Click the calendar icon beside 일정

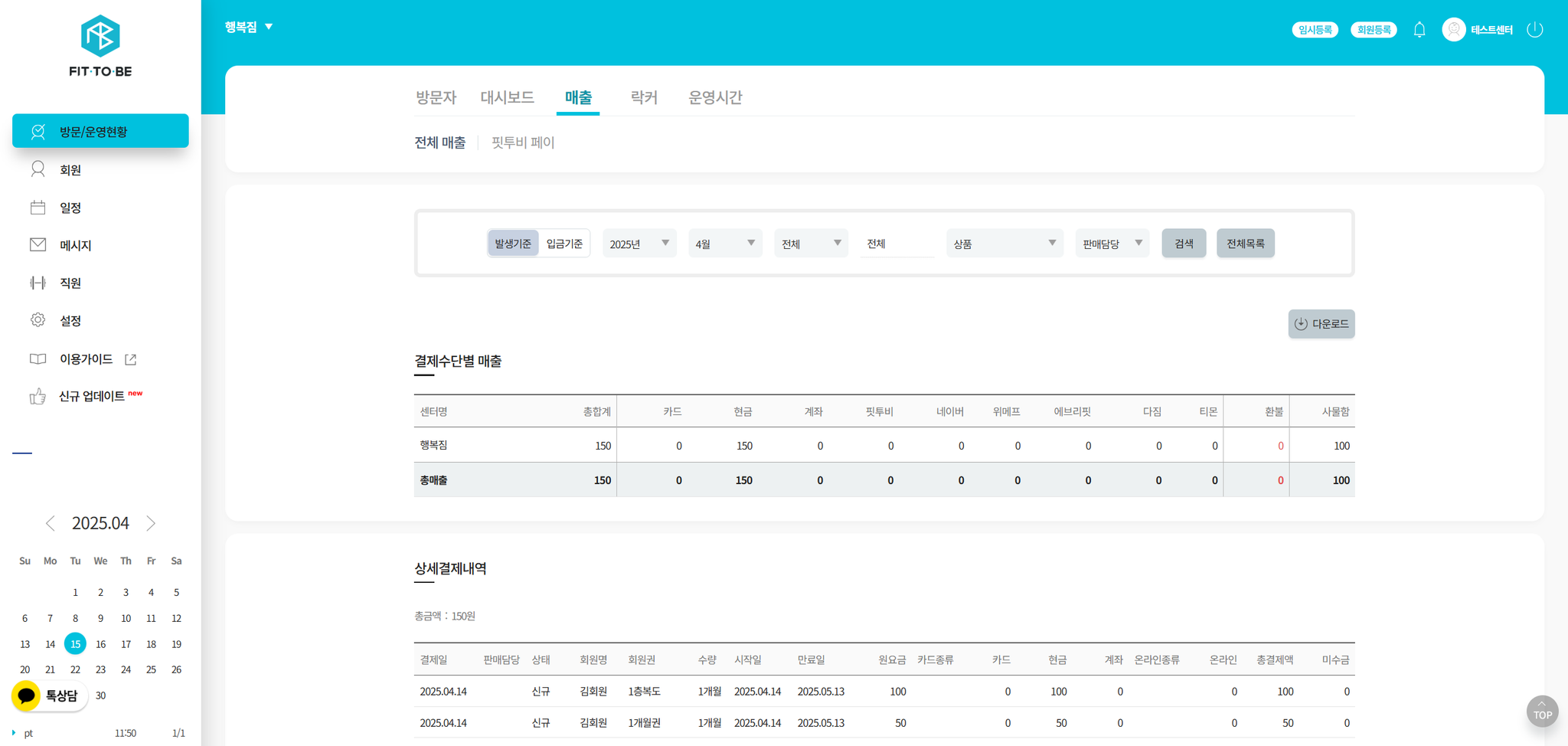click(38, 207)
